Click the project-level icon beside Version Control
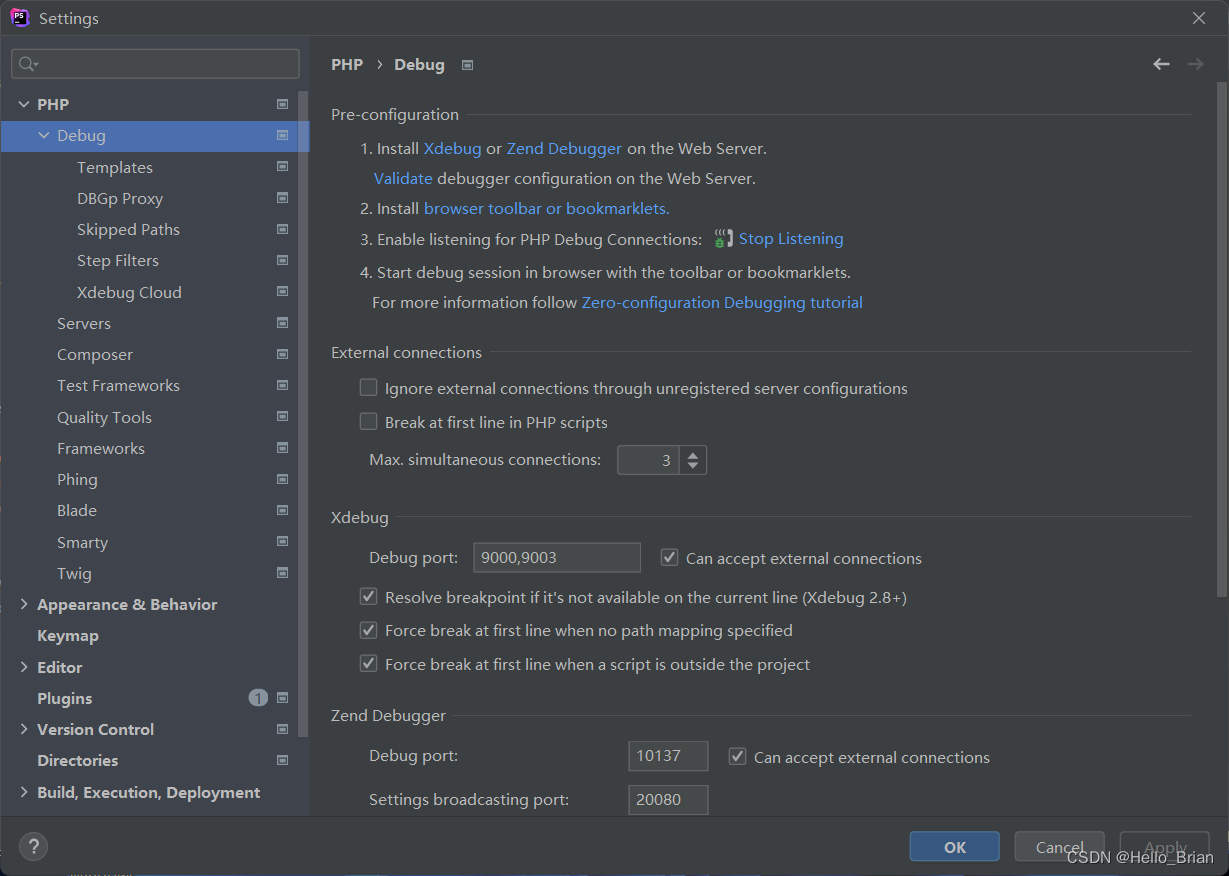The width and height of the screenshot is (1229, 876). pyautogui.click(x=283, y=729)
